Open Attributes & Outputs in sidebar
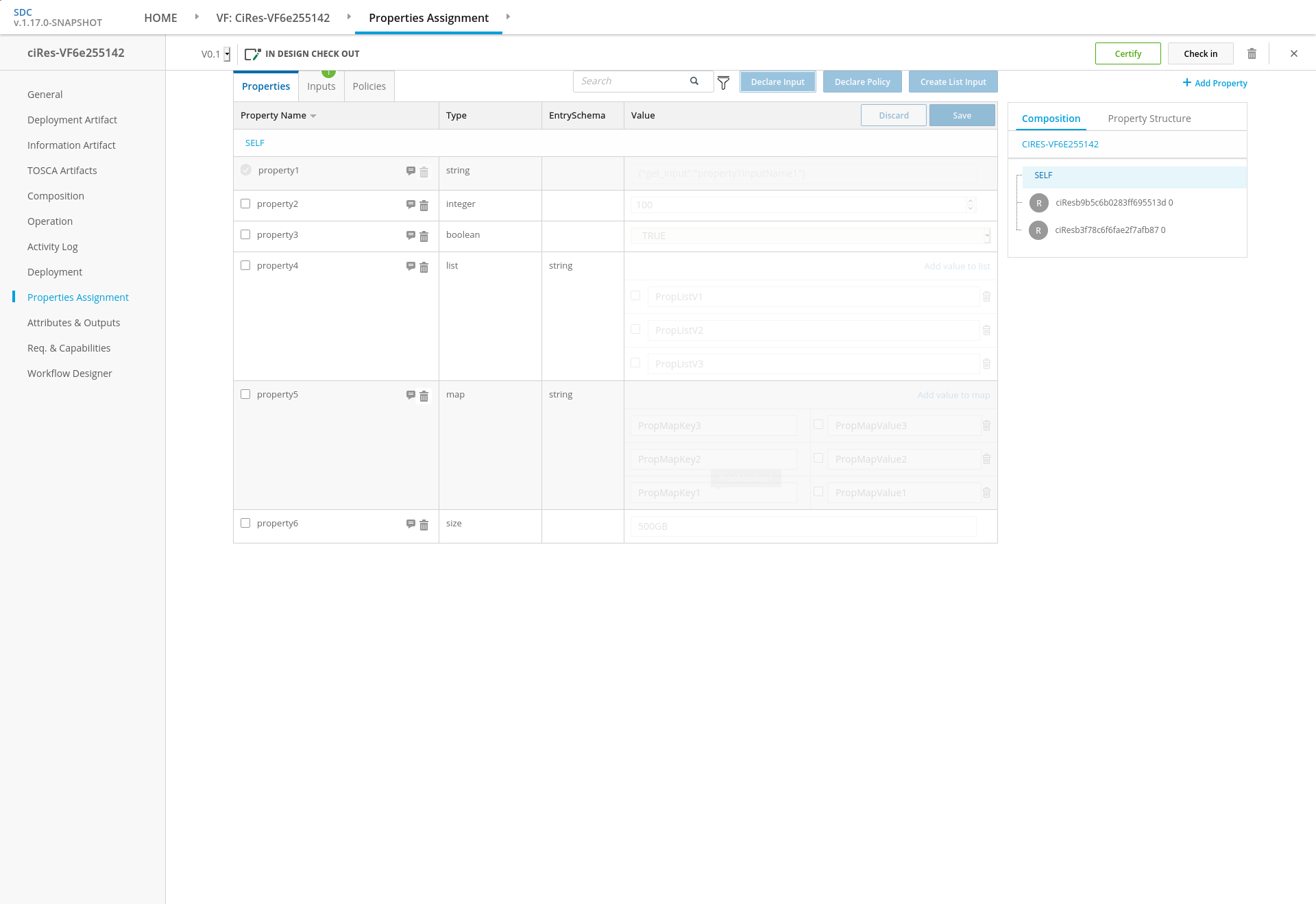The height and width of the screenshot is (904, 1316). tap(74, 323)
